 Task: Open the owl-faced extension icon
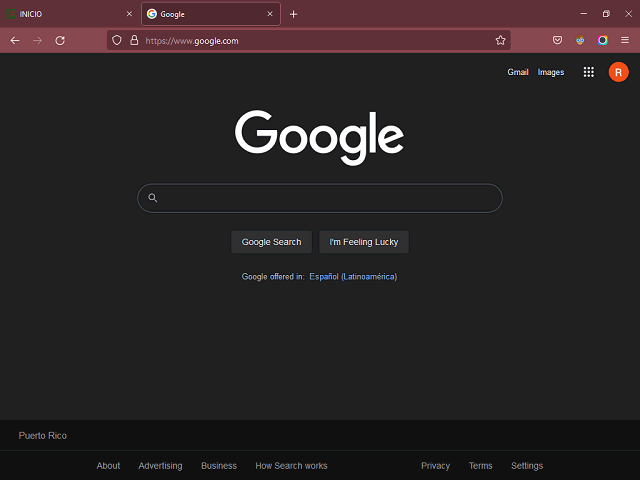(580, 40)
